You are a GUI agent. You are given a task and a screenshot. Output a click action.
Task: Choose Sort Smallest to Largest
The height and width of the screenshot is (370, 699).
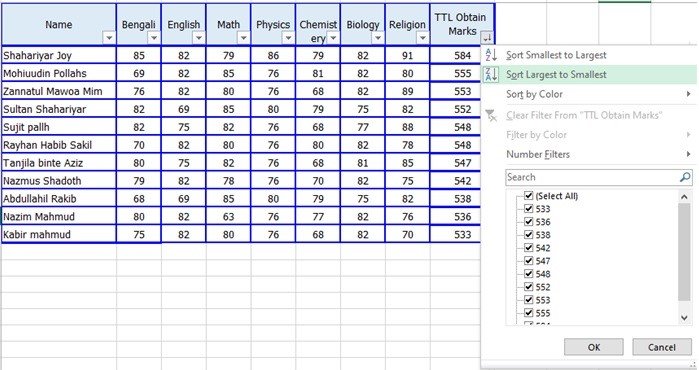point(588,55)
